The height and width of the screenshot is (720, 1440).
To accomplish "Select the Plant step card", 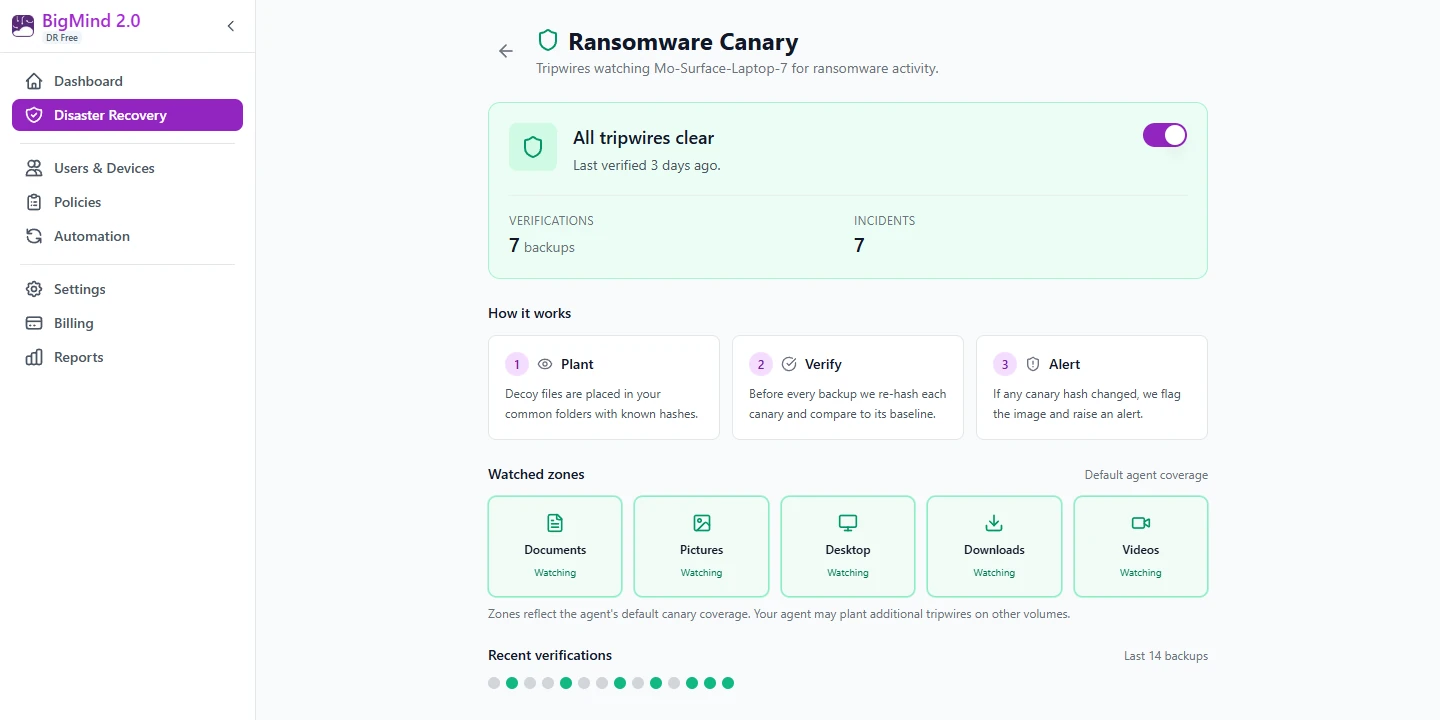I will 604,387.
